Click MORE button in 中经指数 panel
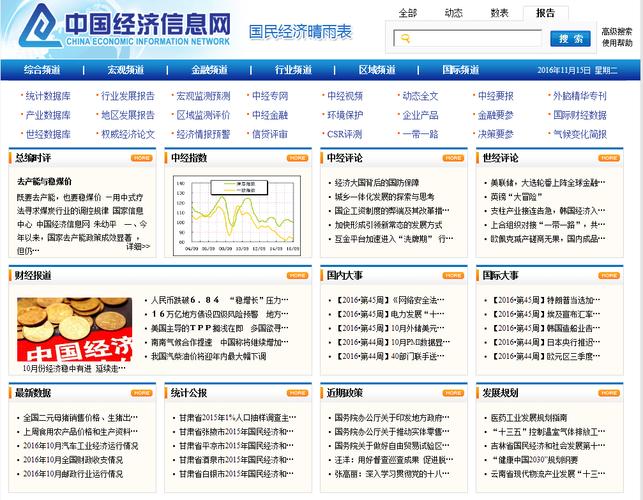Image resolution: width=643 pixels, height=500 pixels. click(x=297, y=158)
